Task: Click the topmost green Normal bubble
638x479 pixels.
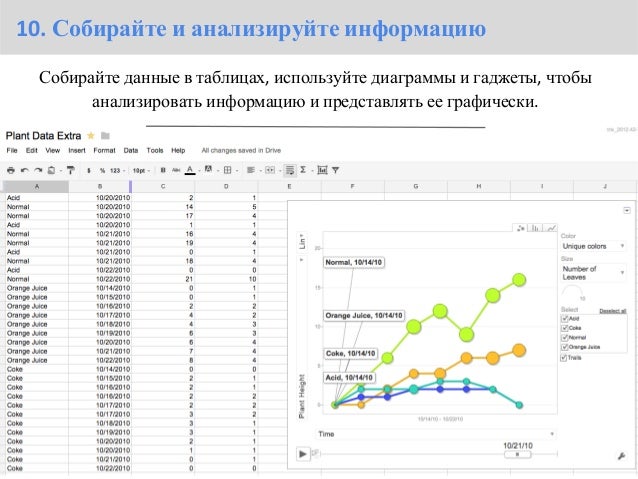Action: (x=519, y=280)
